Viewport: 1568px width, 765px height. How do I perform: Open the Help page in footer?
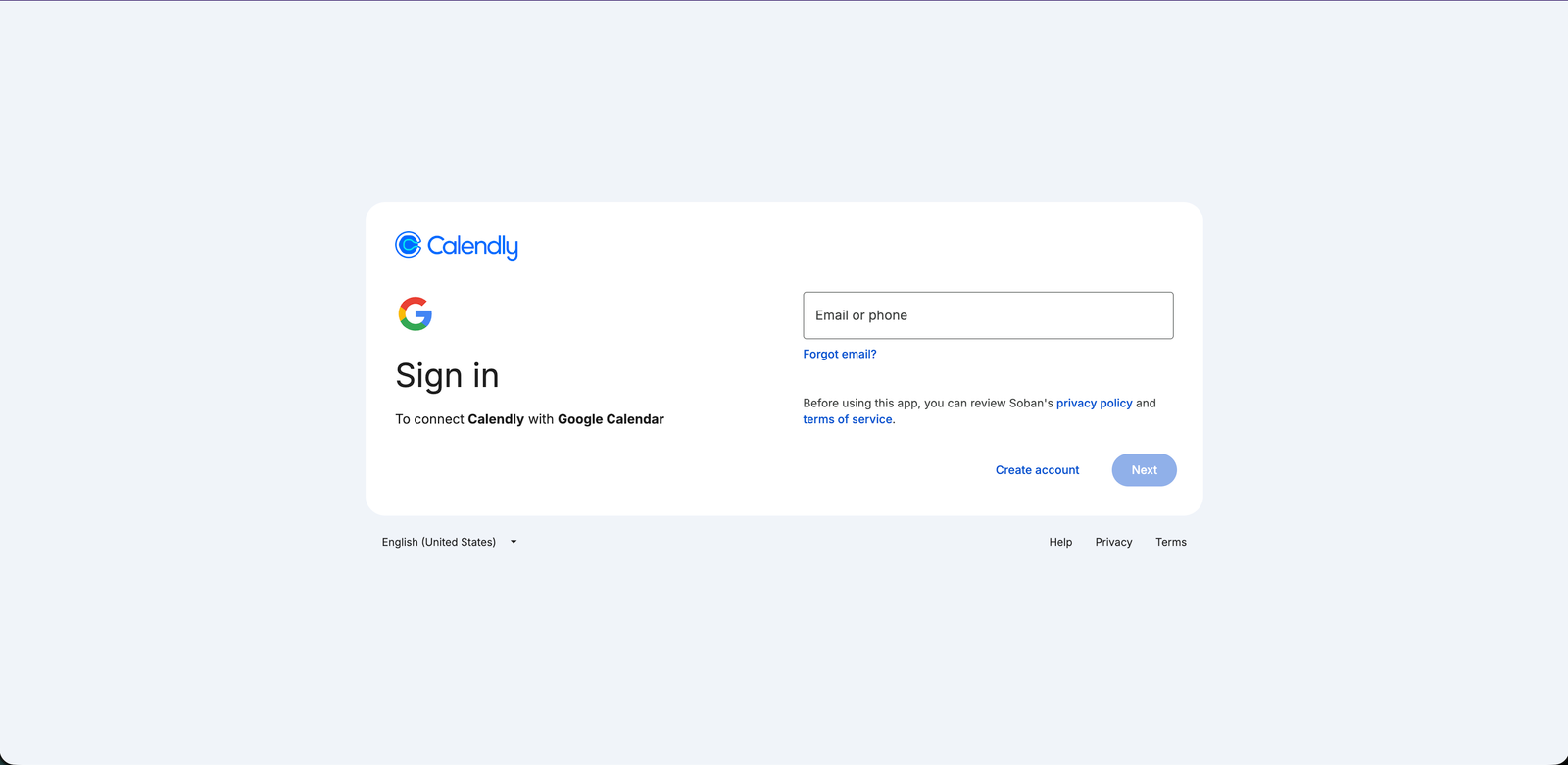pyautogui.click(x=1059, y=541)
